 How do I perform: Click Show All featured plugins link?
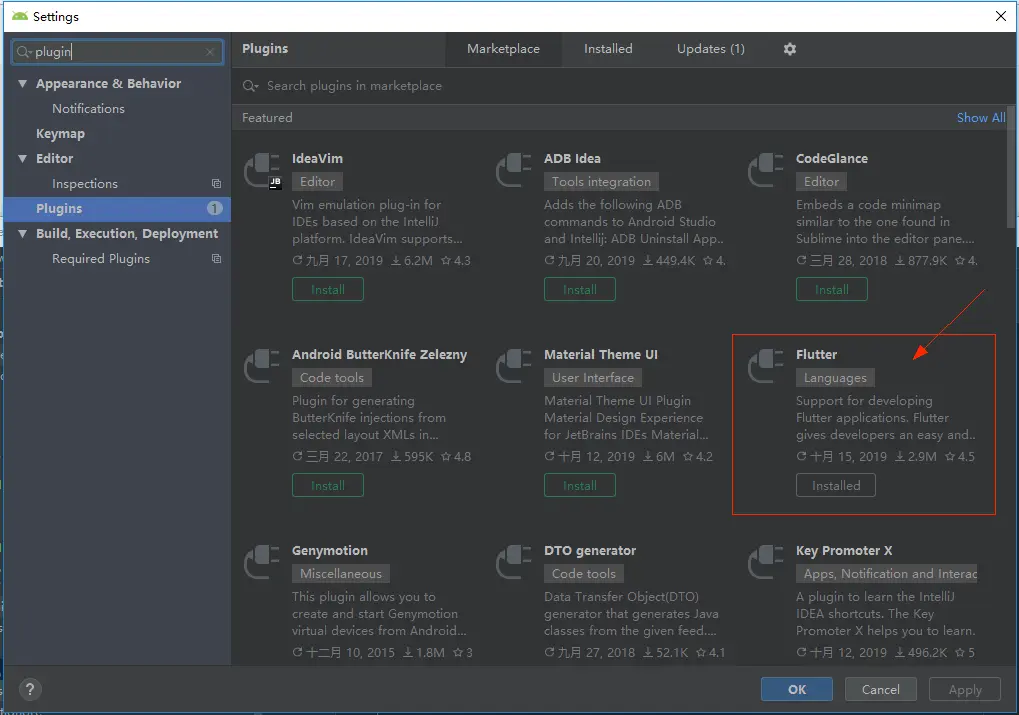pyautogui.click(x=981, y=118)
